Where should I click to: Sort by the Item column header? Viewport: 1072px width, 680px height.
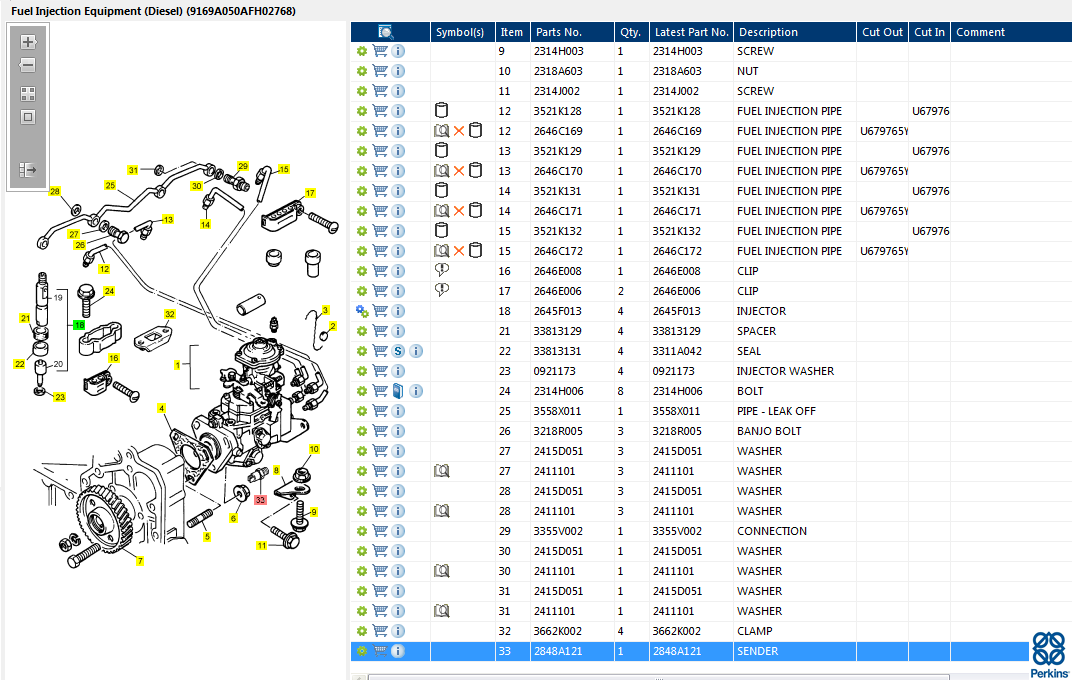511,32
